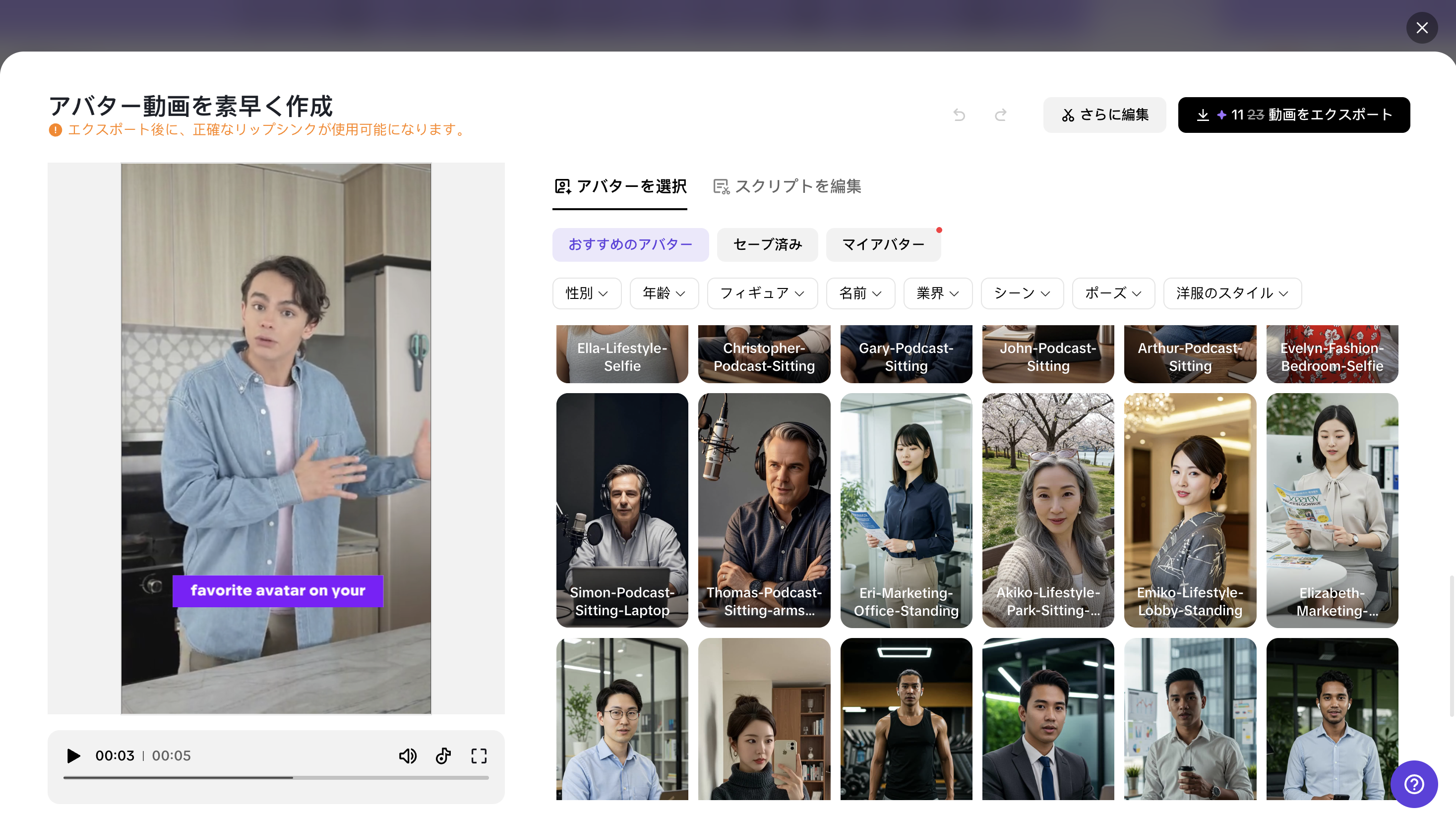The height and width of the screenshot is (813, 1456).
Task: Select Evelyn-Fashion-Bedroom-Selfie avatar
Action: tap(1332, 354)
